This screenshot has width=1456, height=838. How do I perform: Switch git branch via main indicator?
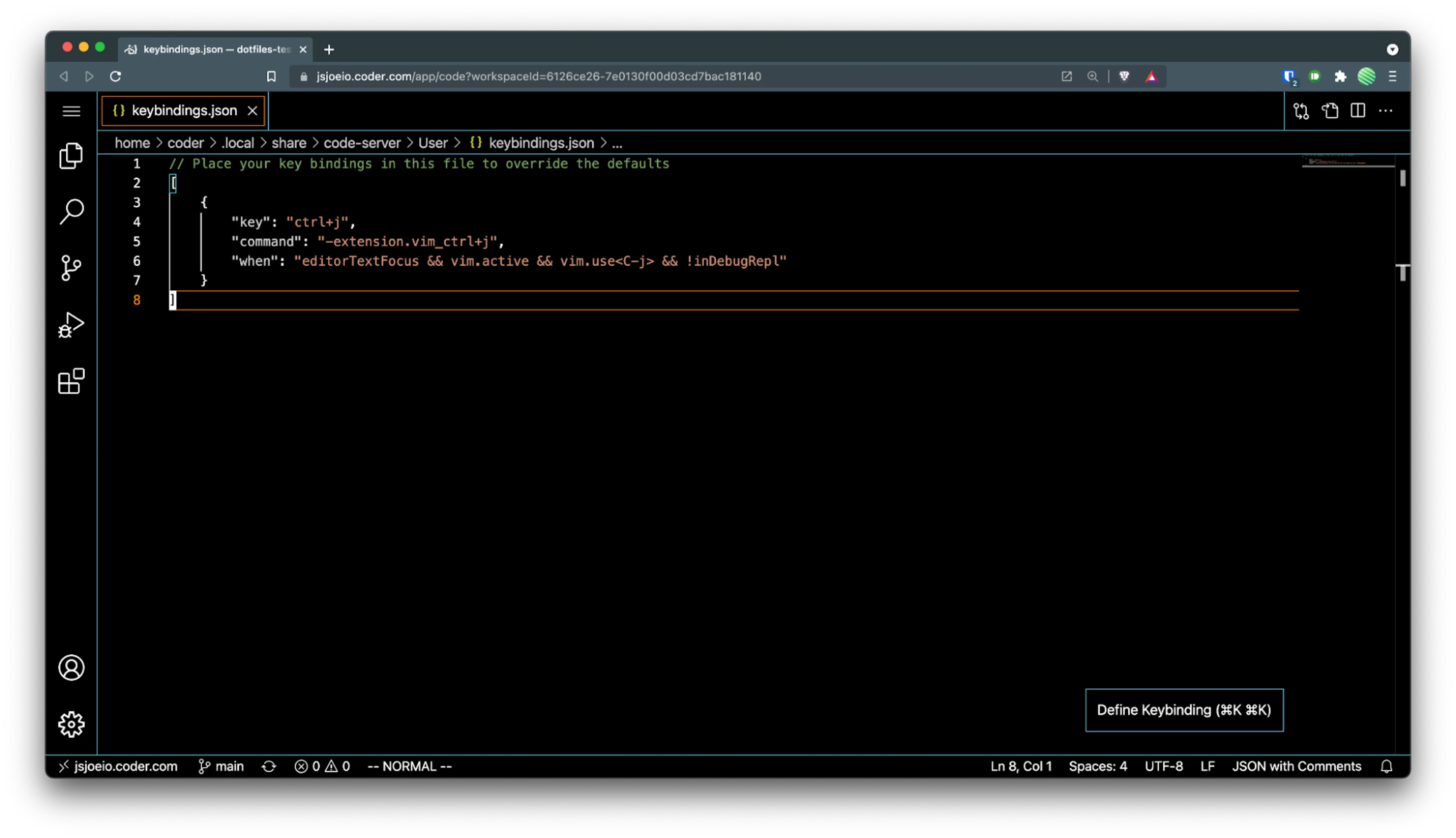(221, 766)
